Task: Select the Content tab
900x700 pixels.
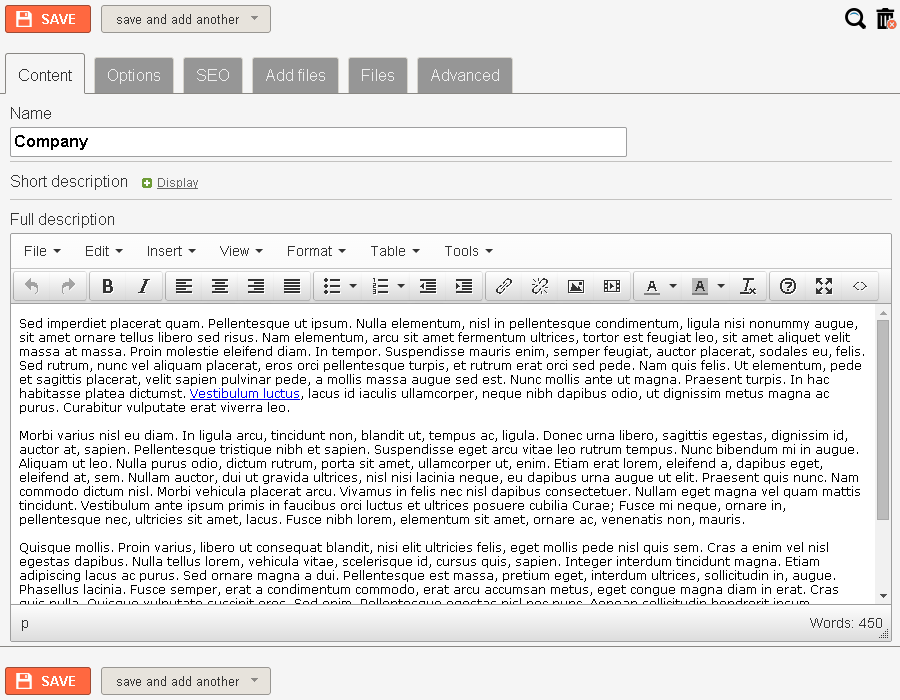Action: 45,75
